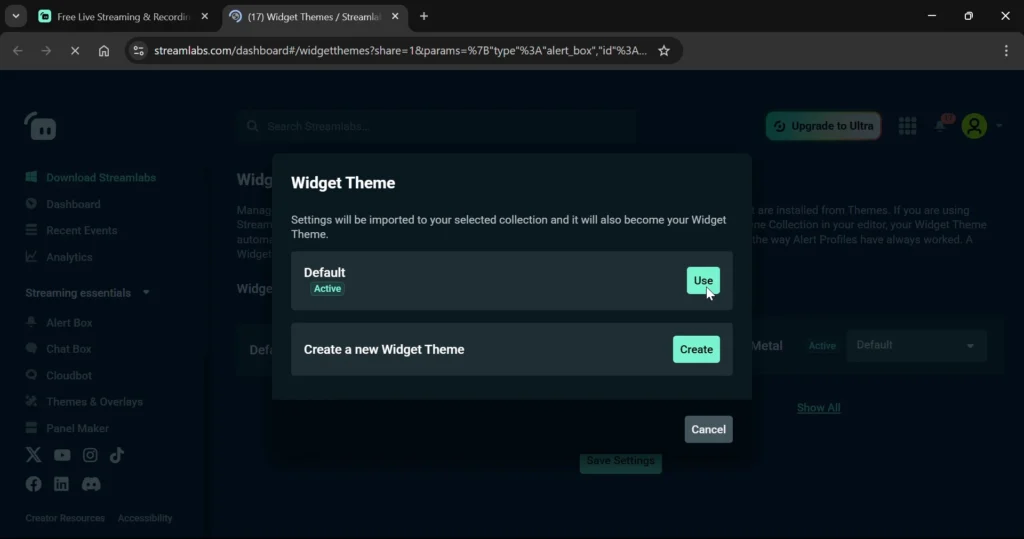Click the Create a new Widget Theme text

click(x=384, y=350)
